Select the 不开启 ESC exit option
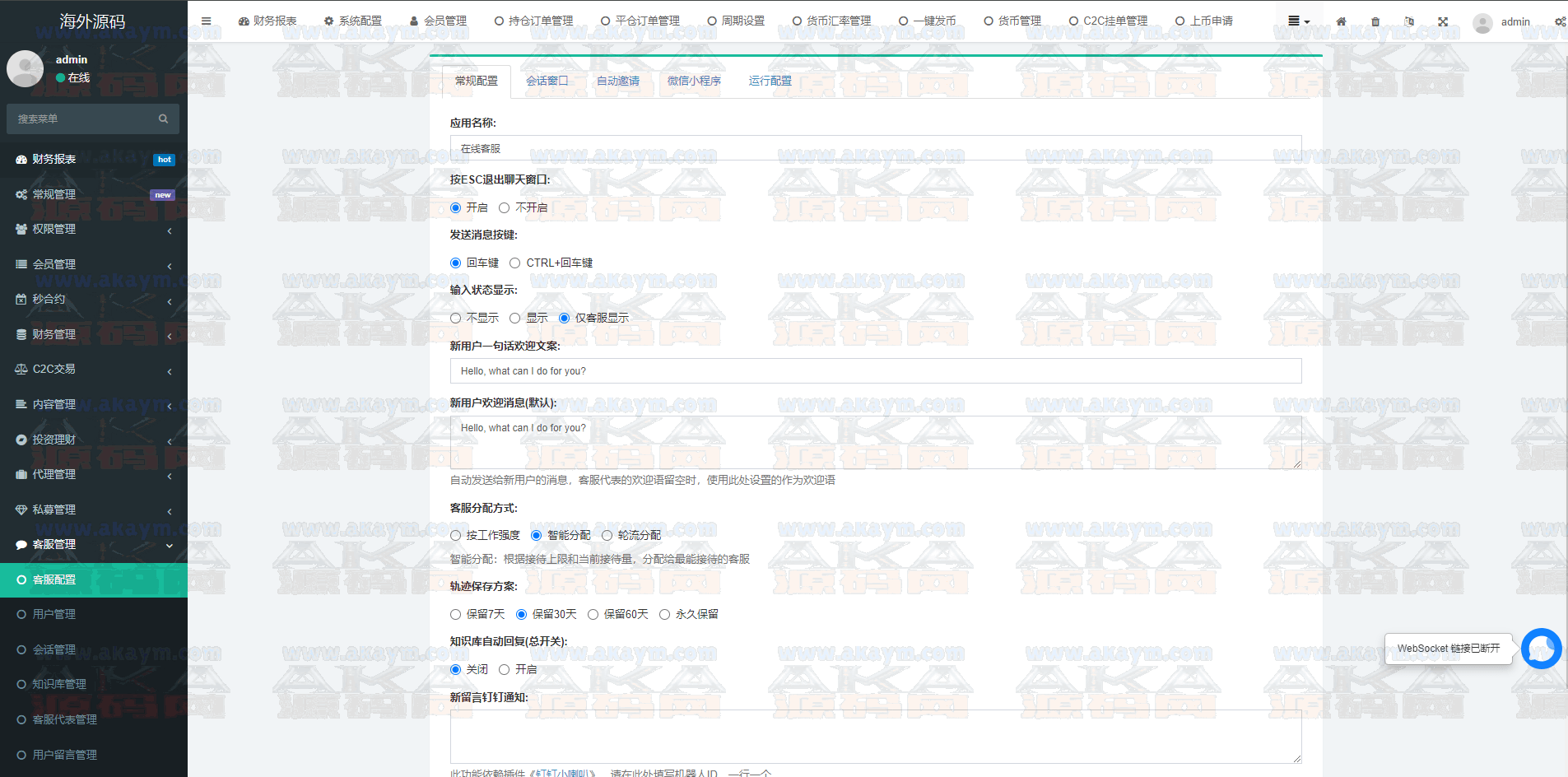 click(505, 207)
